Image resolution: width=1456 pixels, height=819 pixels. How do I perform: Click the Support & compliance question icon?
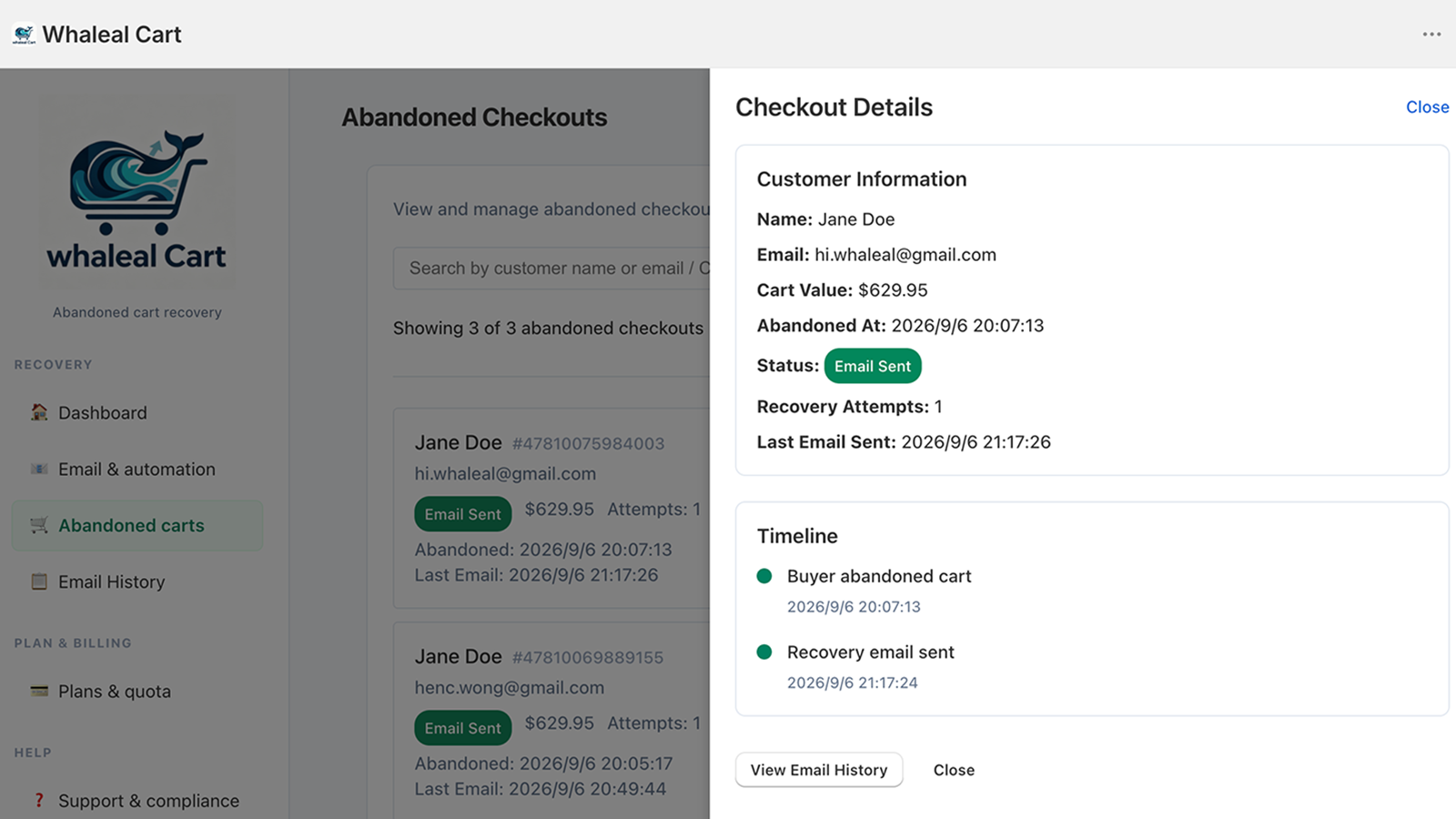click(x=39, y=801)
